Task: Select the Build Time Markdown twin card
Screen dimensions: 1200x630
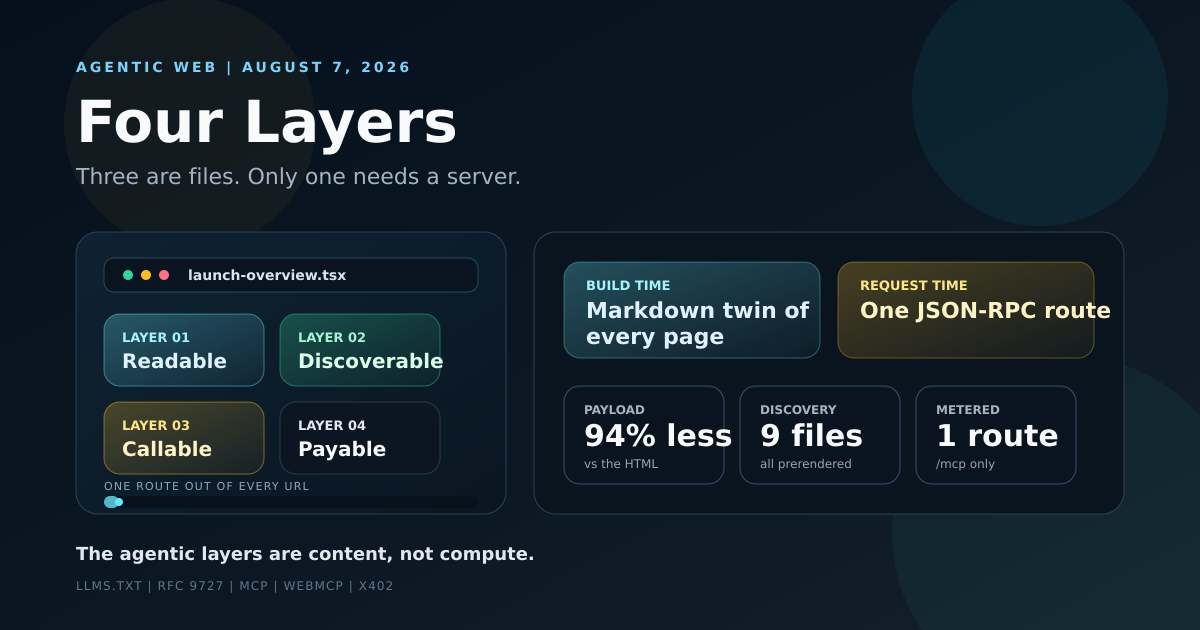Action: [692, 310]
